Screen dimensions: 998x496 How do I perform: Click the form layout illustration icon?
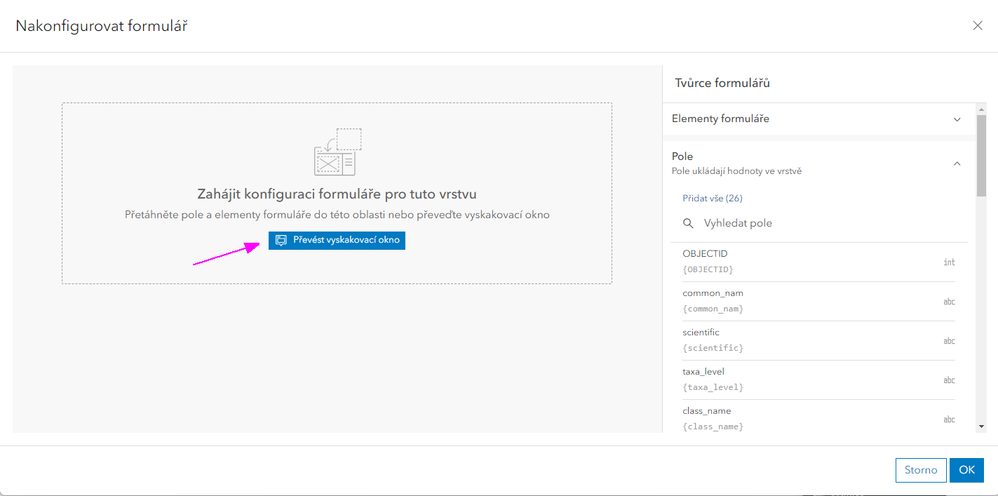point(337,152)
